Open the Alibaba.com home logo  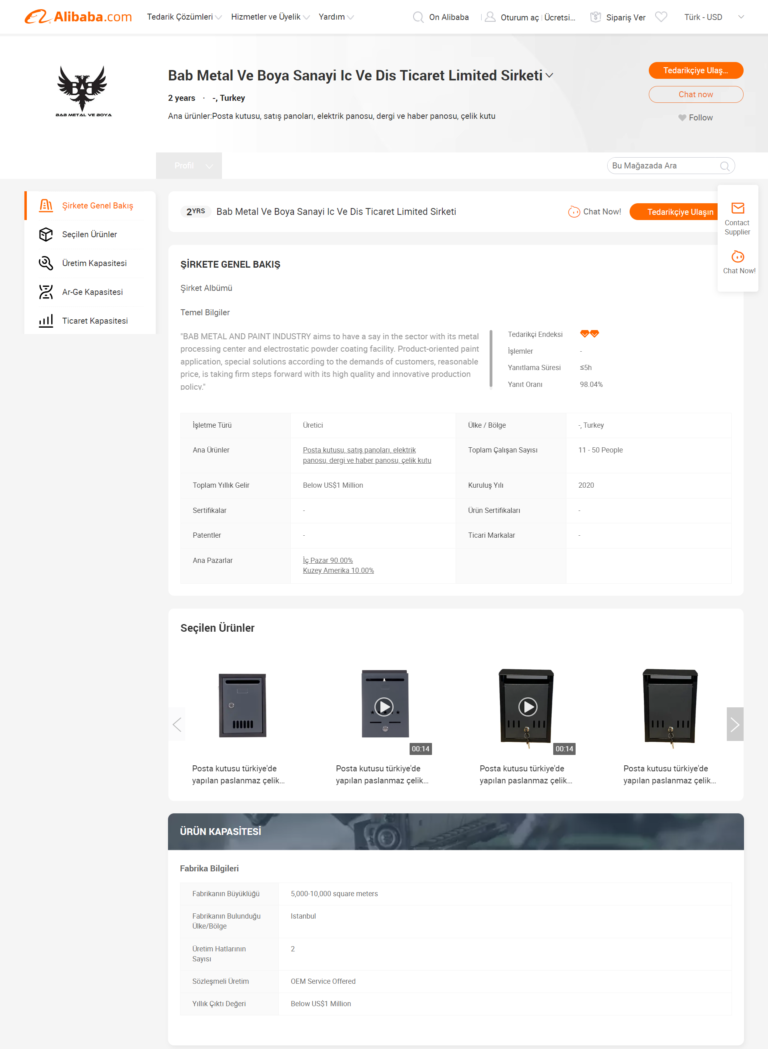point(78,17)
